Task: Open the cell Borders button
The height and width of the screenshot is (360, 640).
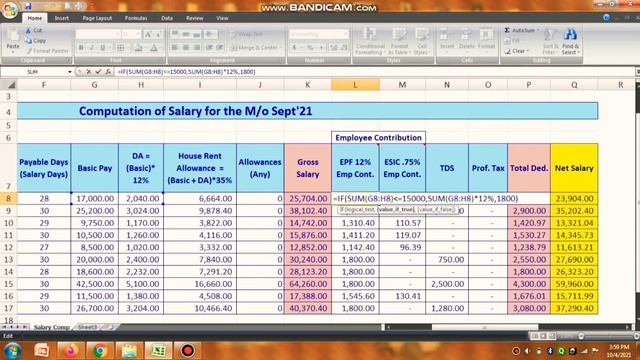Action: pos(121,48)
